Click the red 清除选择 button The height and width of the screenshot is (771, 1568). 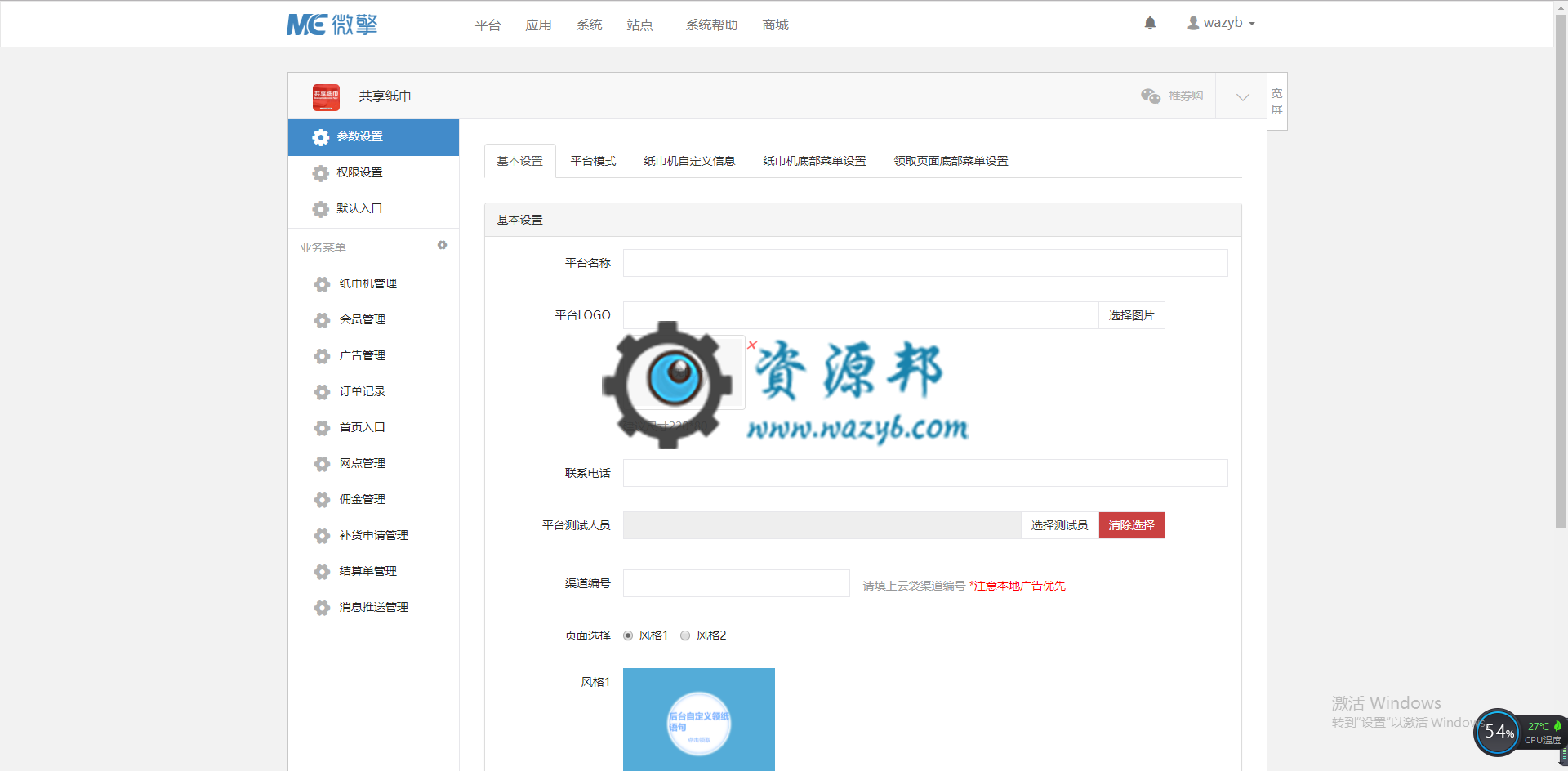coord(1131,525)
